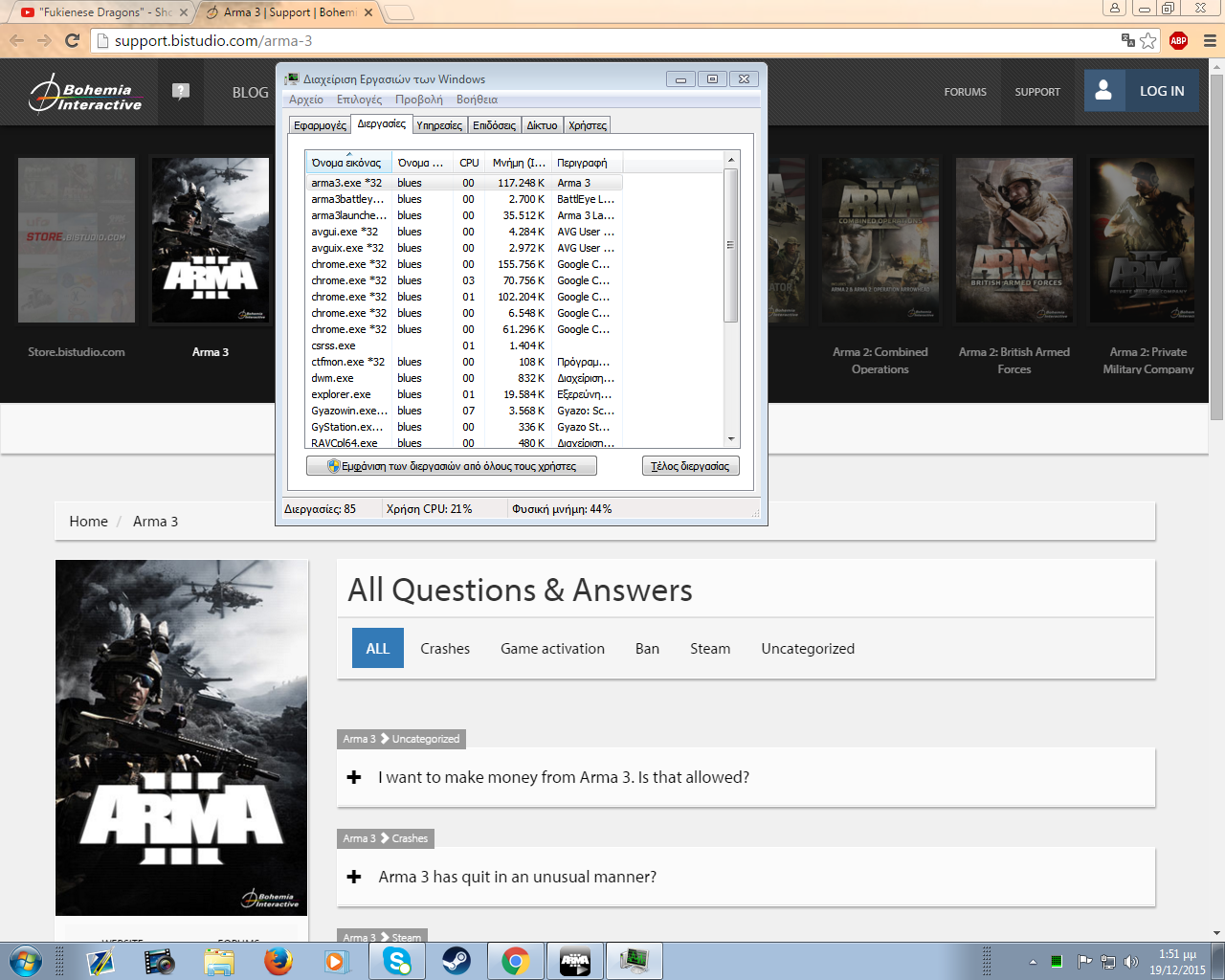Open the Επιλογές menu in Task Manager
This screenshot has height=980, width=1225.
[x=359, y=100]
